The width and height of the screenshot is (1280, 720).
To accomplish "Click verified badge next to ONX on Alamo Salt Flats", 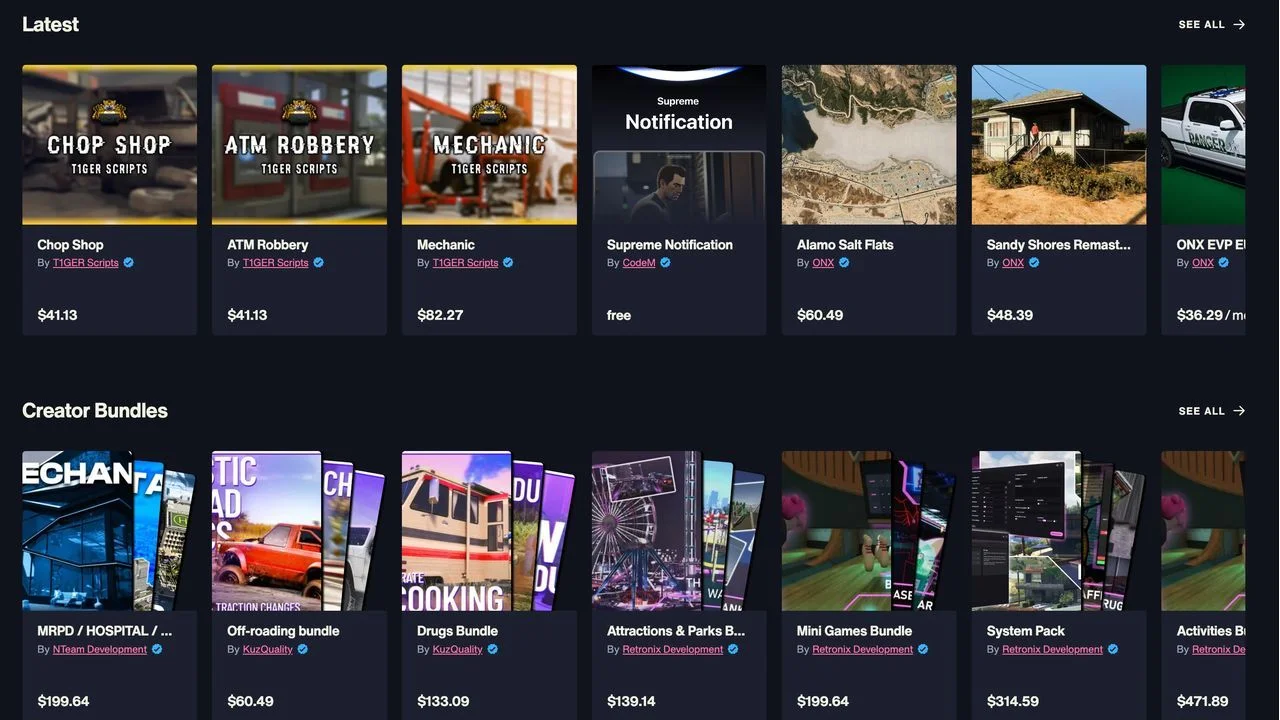I will tap(844, 263).
